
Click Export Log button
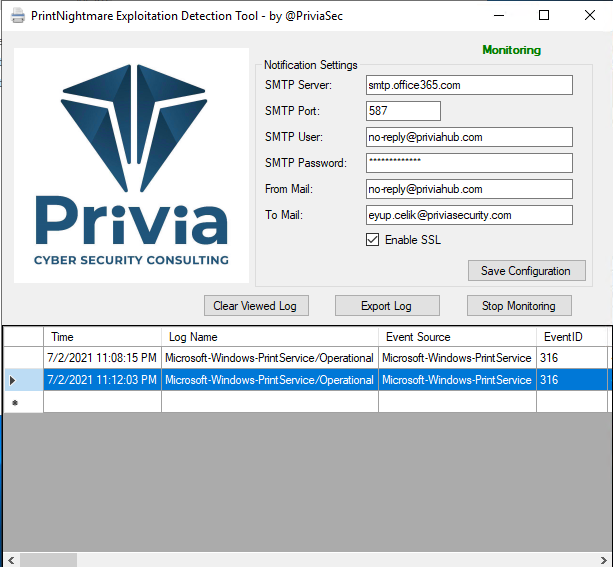point(387,306)
